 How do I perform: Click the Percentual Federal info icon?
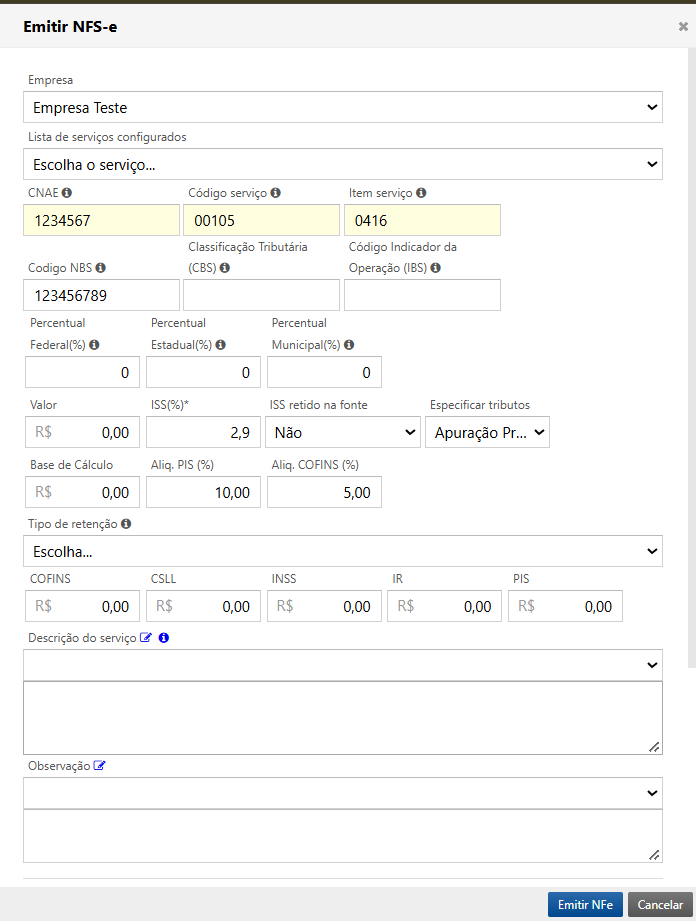[x=94, y=345]
